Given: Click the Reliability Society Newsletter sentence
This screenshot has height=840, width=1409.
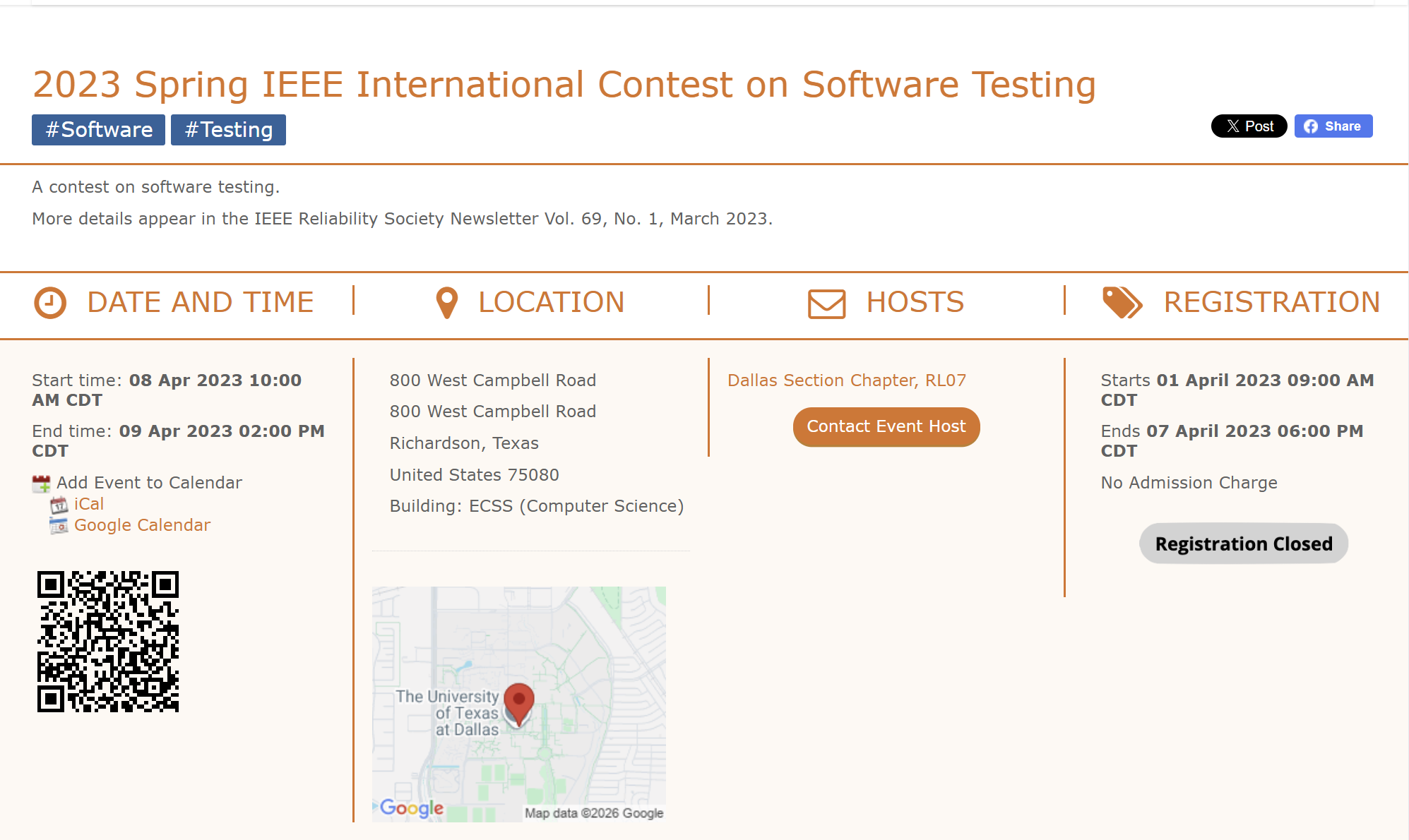Looking at the screenshot, I should (x=403, y=219).
